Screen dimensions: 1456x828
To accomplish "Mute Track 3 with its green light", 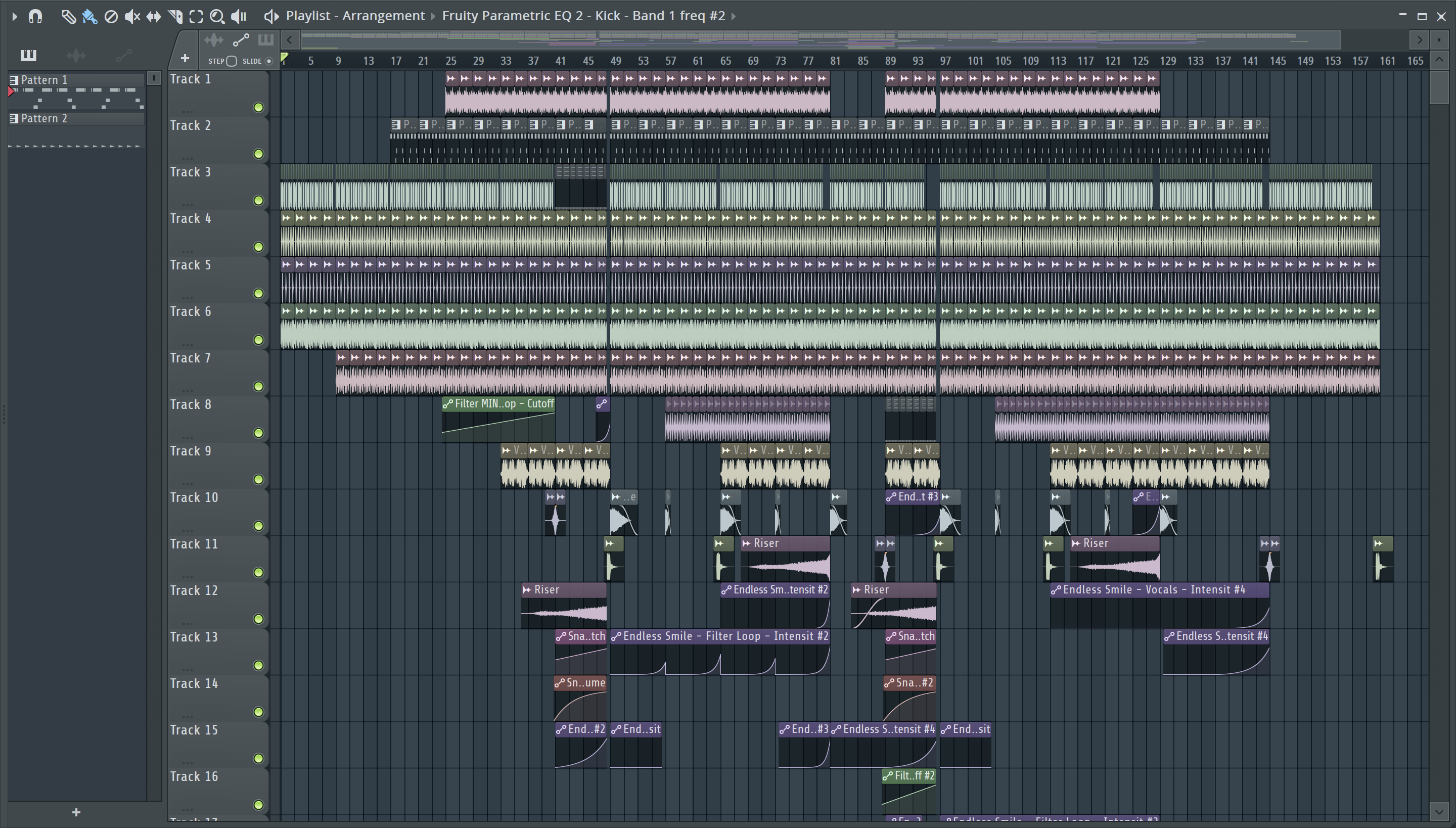I will pyautogui.click(x=259, y=201).
